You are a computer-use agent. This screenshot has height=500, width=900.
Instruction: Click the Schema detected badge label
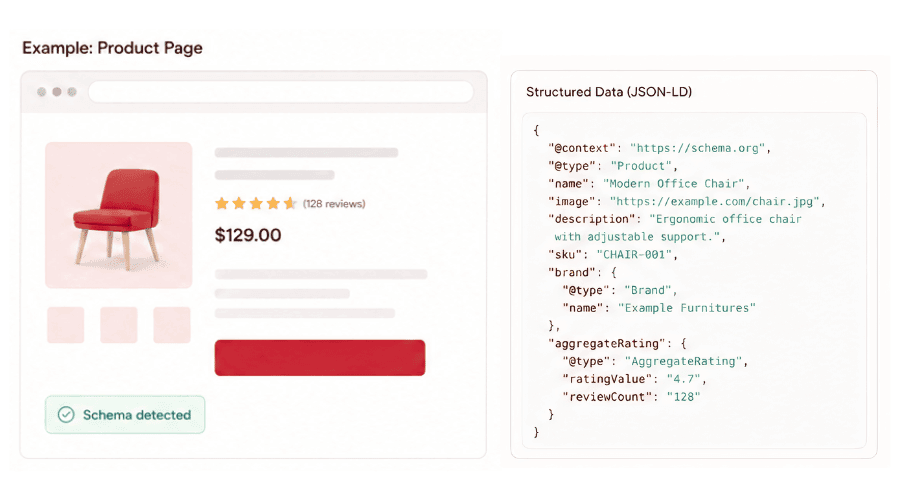click(137, 414)
